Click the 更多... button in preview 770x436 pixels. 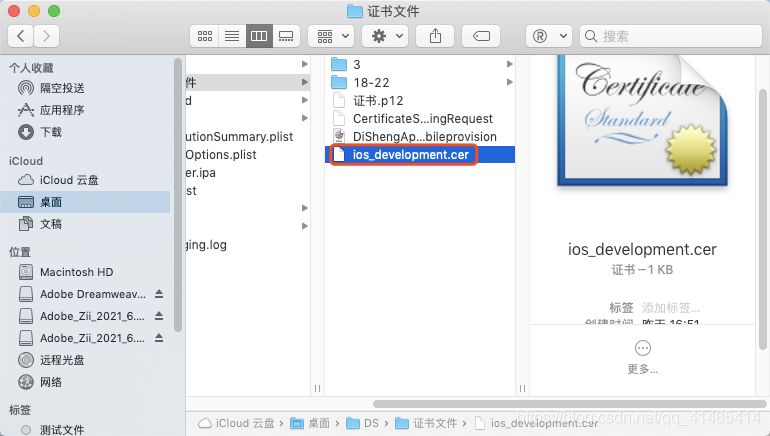(642, 357)
